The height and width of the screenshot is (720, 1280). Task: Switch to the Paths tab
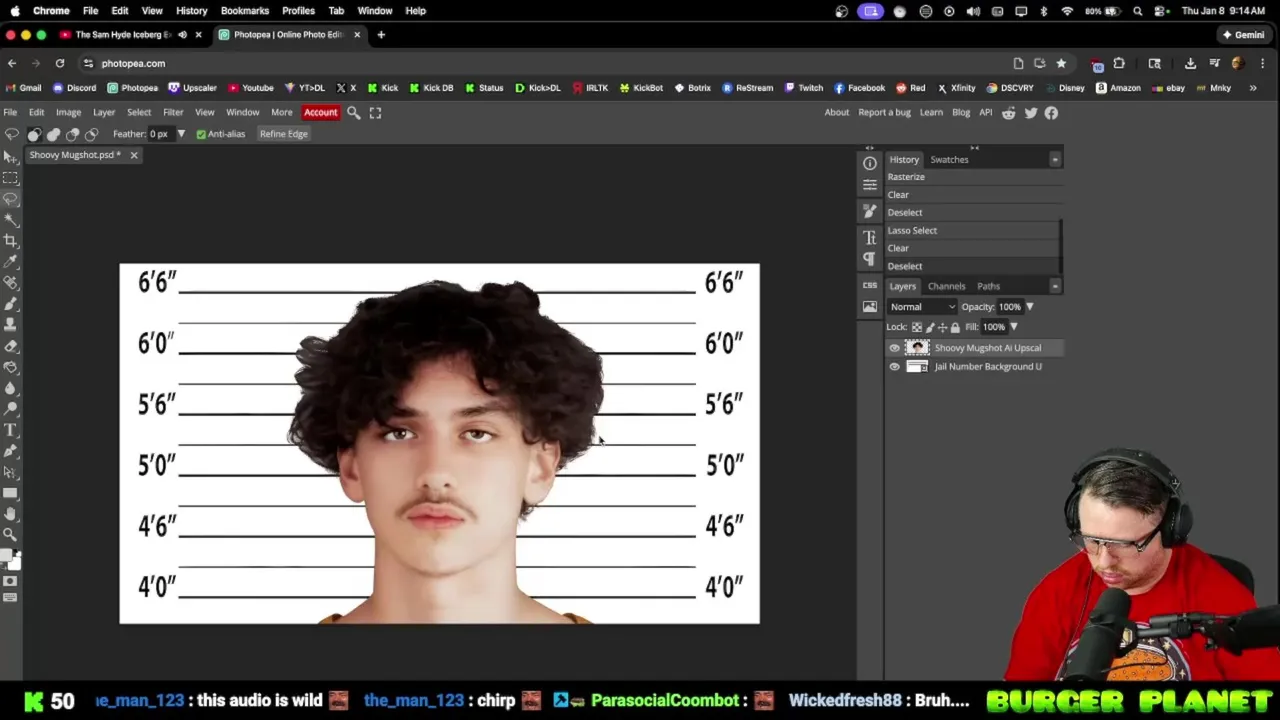988,287
